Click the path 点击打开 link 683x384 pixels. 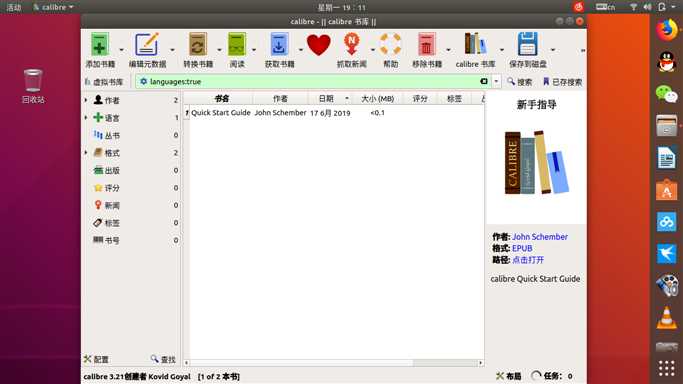tap(528, 260)
